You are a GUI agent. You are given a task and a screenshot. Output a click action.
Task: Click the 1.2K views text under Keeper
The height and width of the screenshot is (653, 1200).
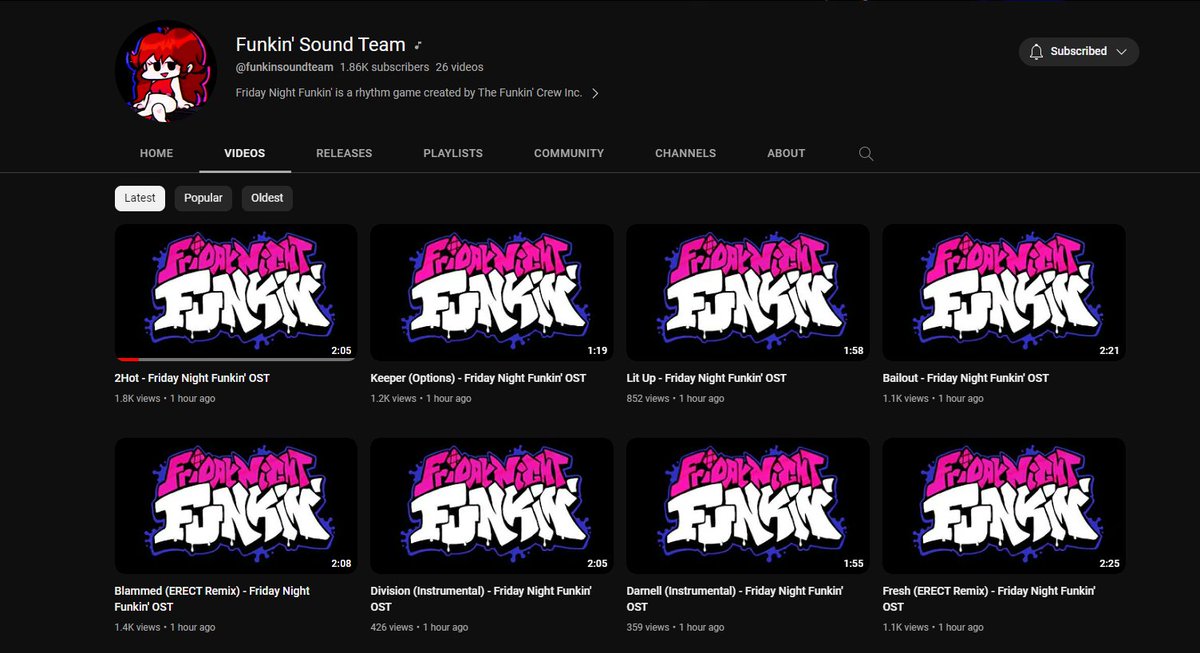point(393,399)
